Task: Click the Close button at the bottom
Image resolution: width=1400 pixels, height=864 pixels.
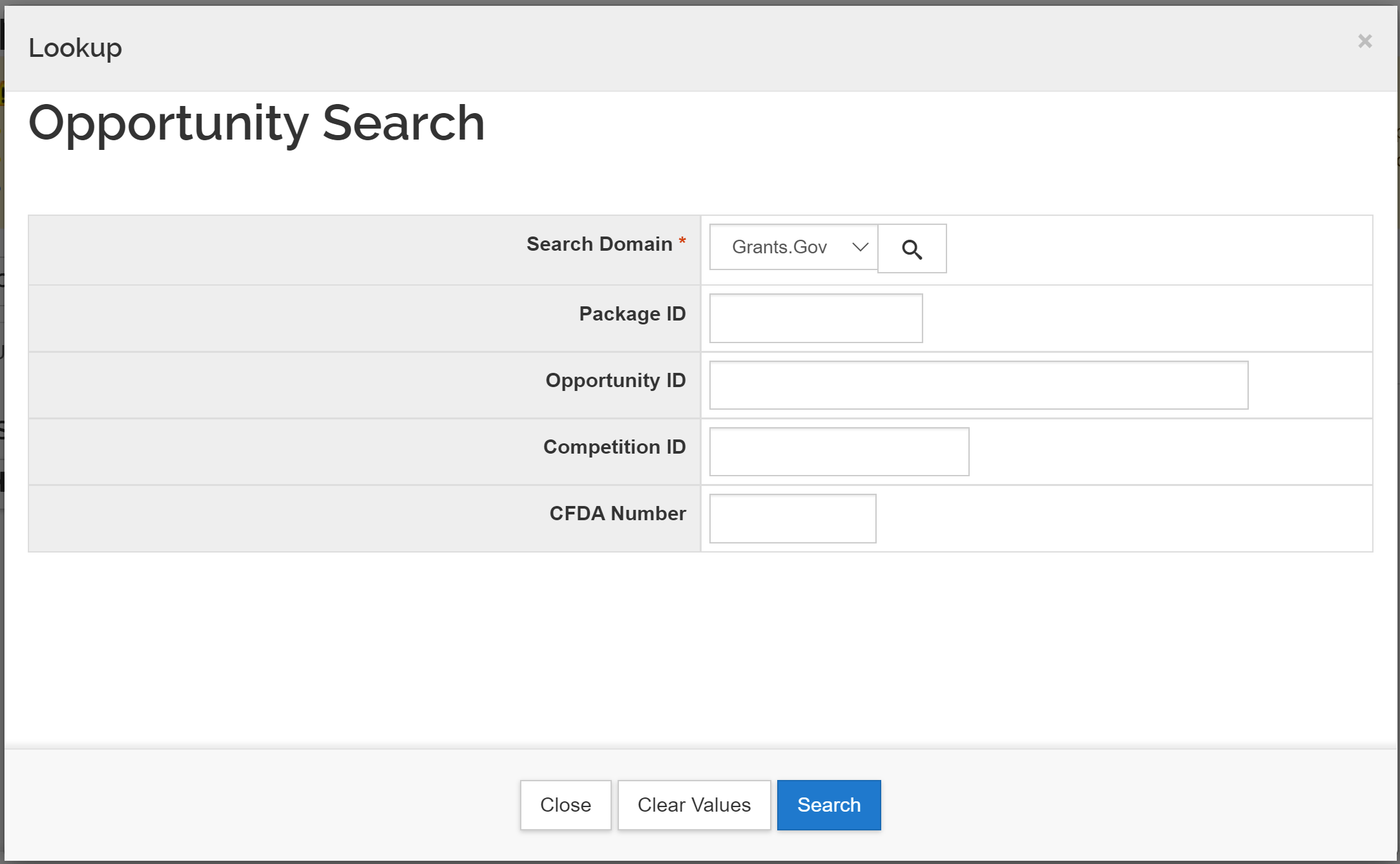Action: click(565, 805)
